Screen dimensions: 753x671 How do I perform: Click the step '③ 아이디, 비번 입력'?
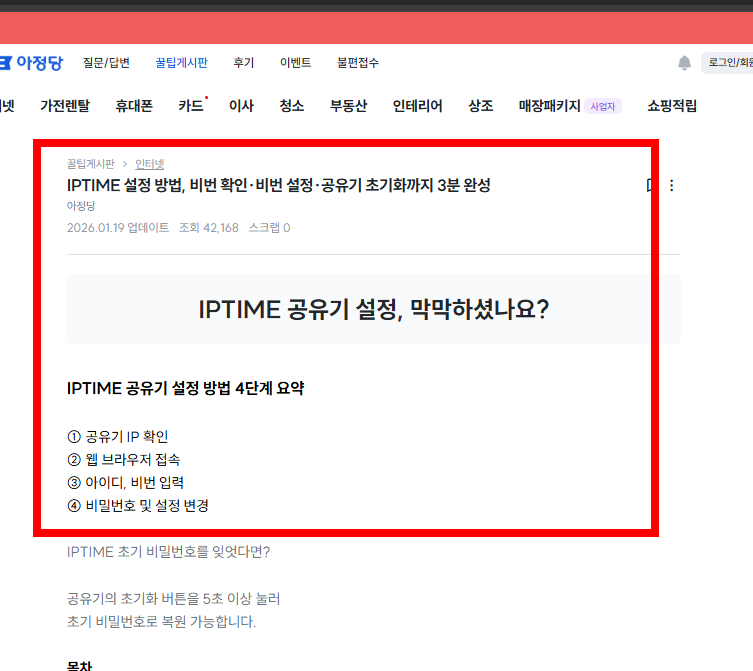tap(125, 482)
